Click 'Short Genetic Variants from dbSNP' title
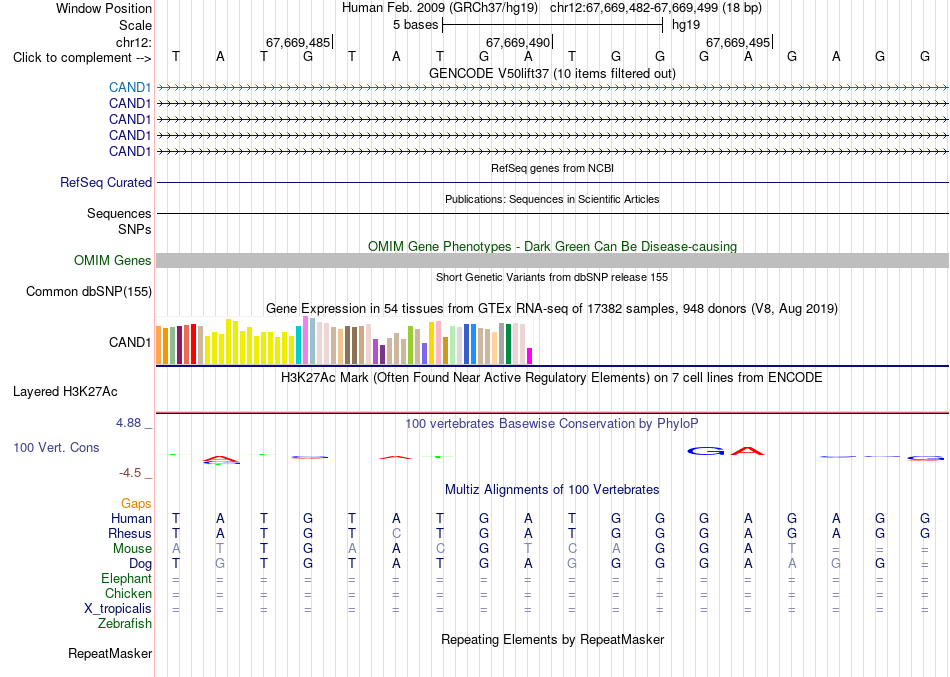The height and width of the screenshot is (677, 950). pyautogui.click(x=552, y=277)
